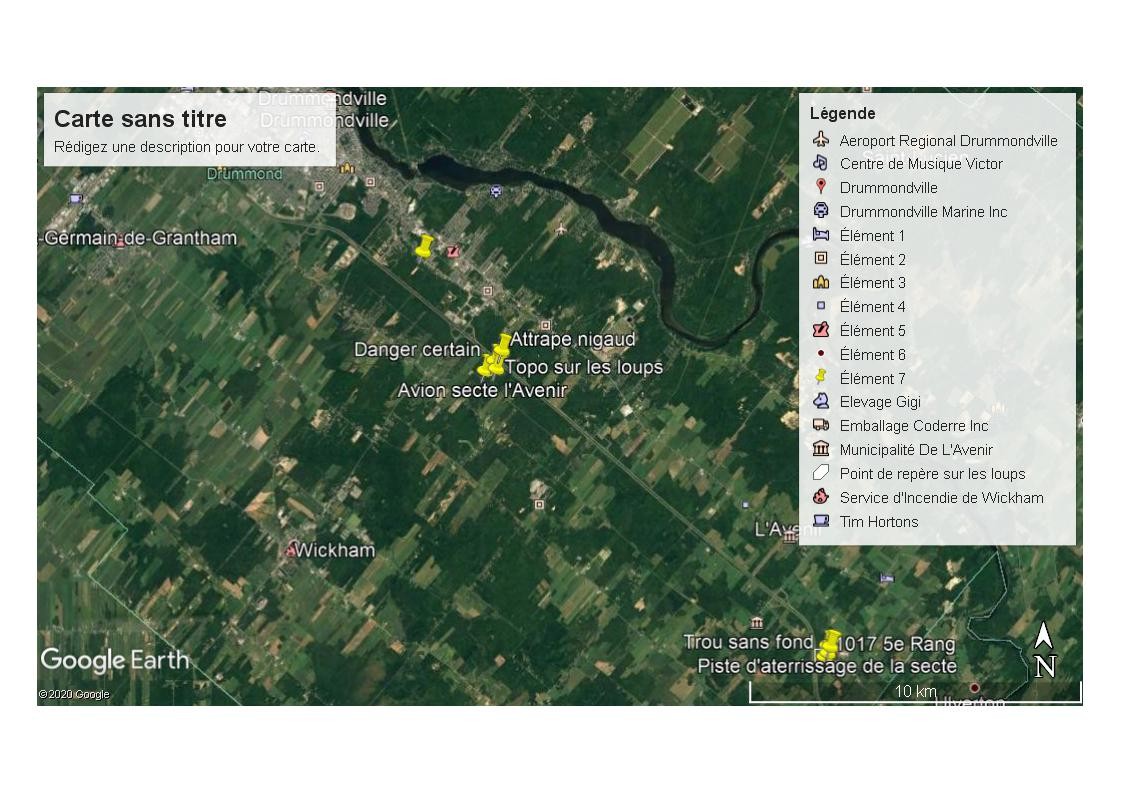Click the 'Attrape nigaud' placemark label on the map

(x=573, y=340)
